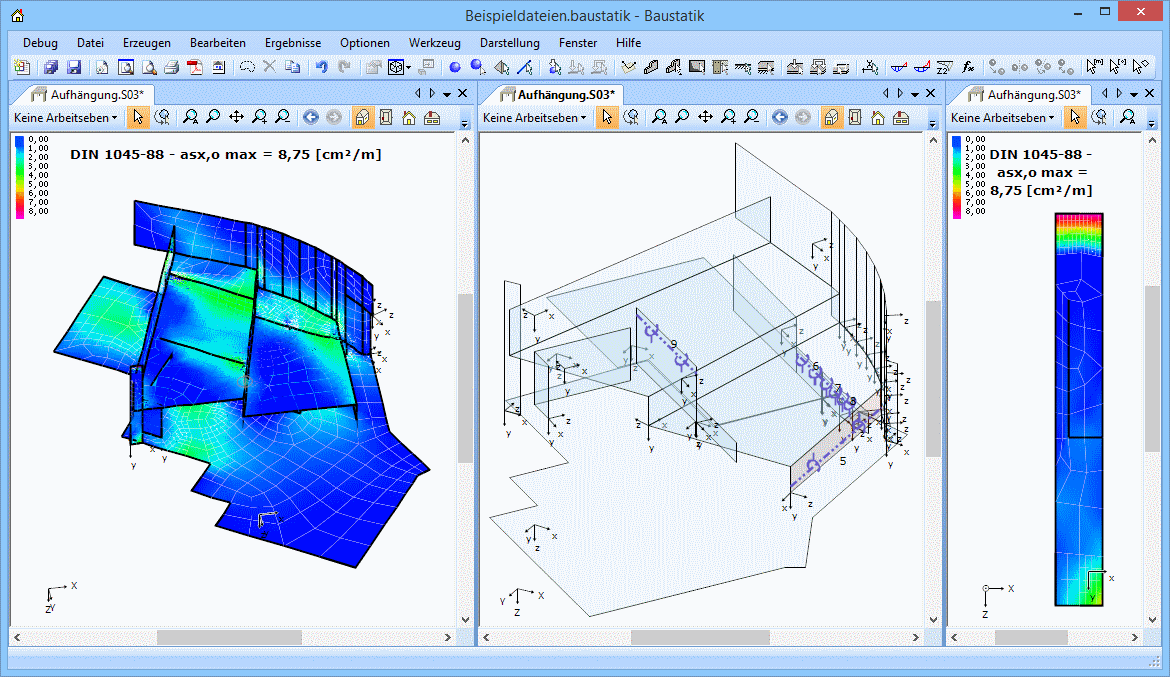Click the house home-view icon in left view
The image size is (1170, 677).
pos(408,117)
